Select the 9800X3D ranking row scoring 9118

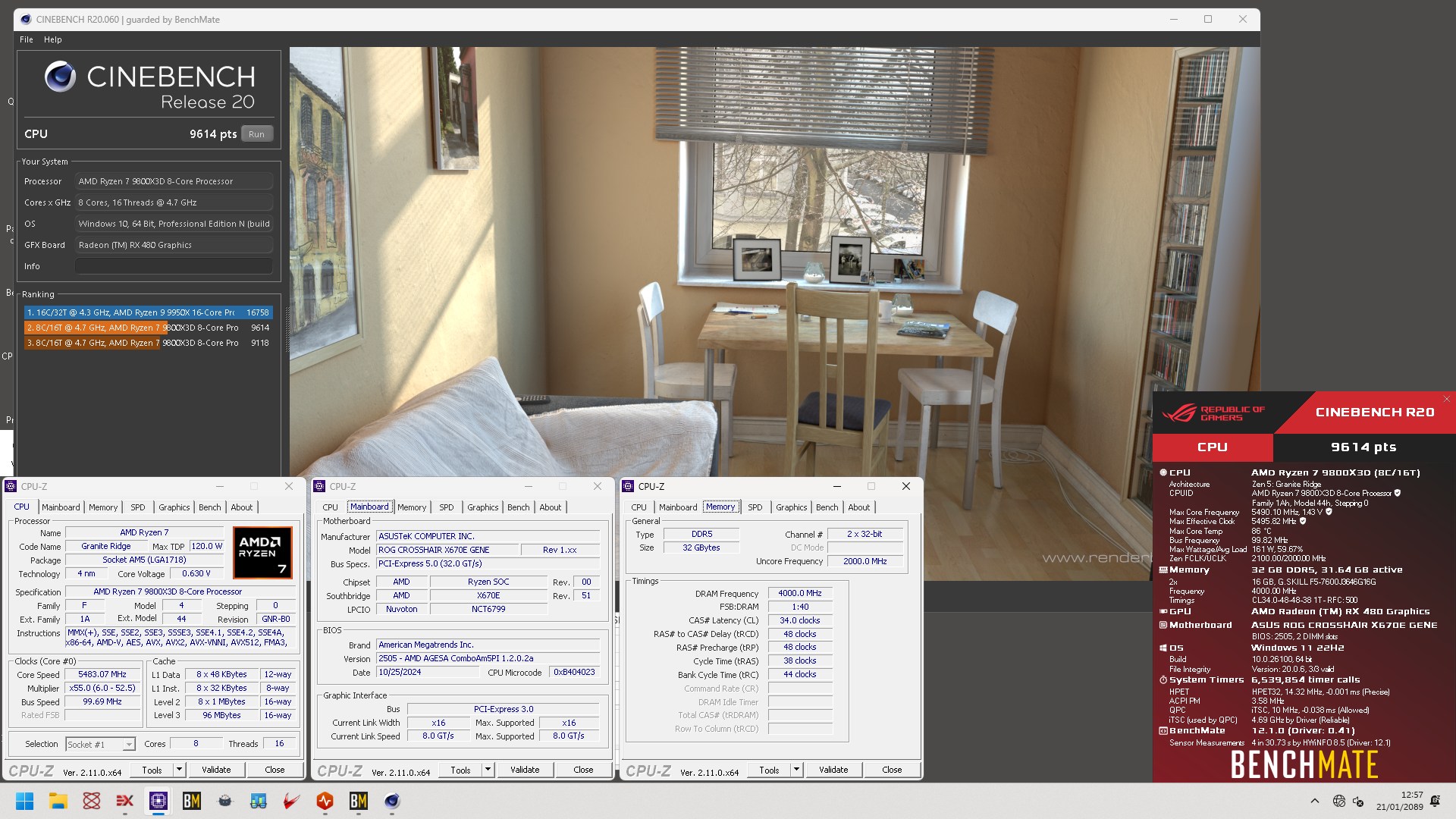148,343
